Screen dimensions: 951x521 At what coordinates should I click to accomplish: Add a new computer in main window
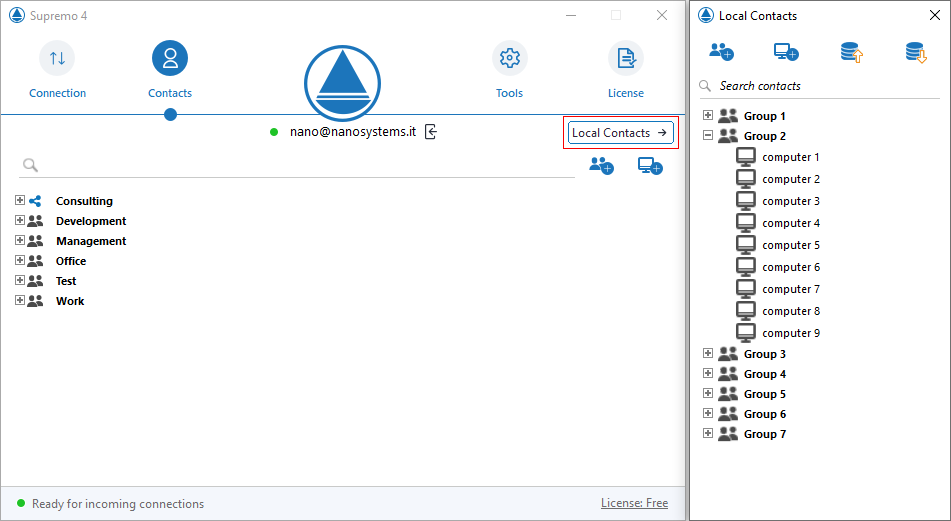[x=650, y=166]
